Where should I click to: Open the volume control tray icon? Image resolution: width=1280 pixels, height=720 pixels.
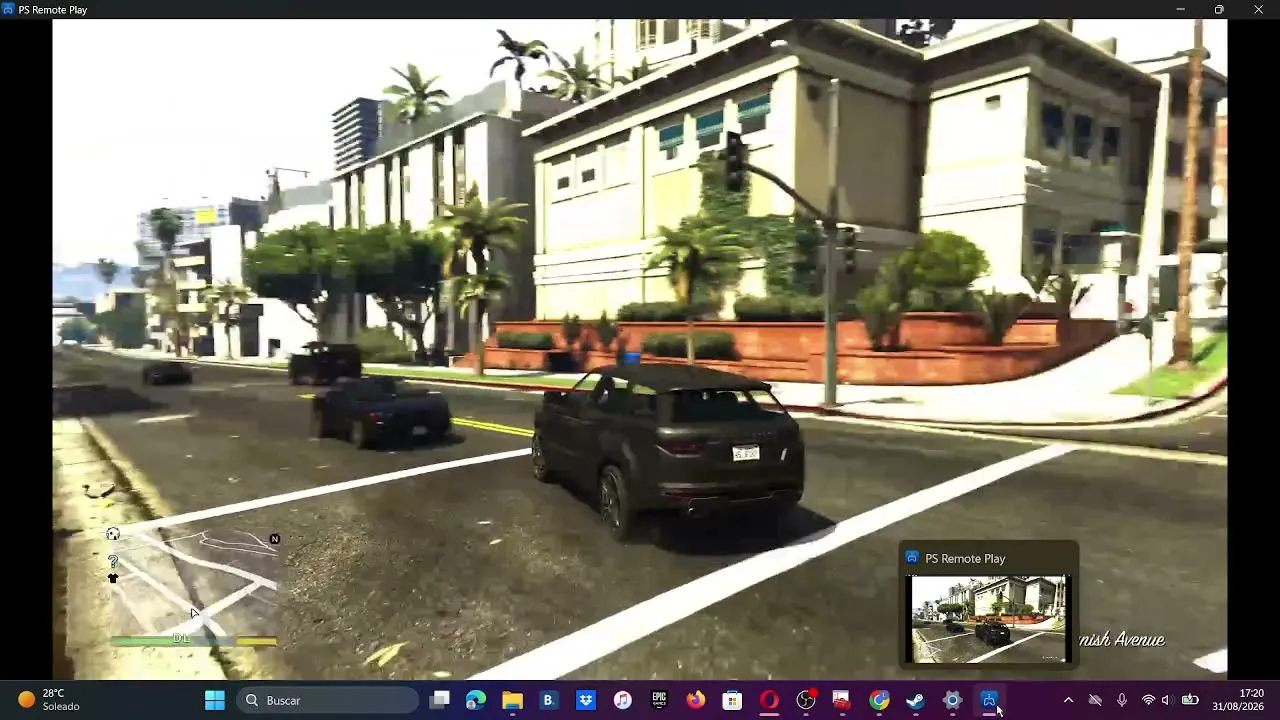(x=1166, y=700)
